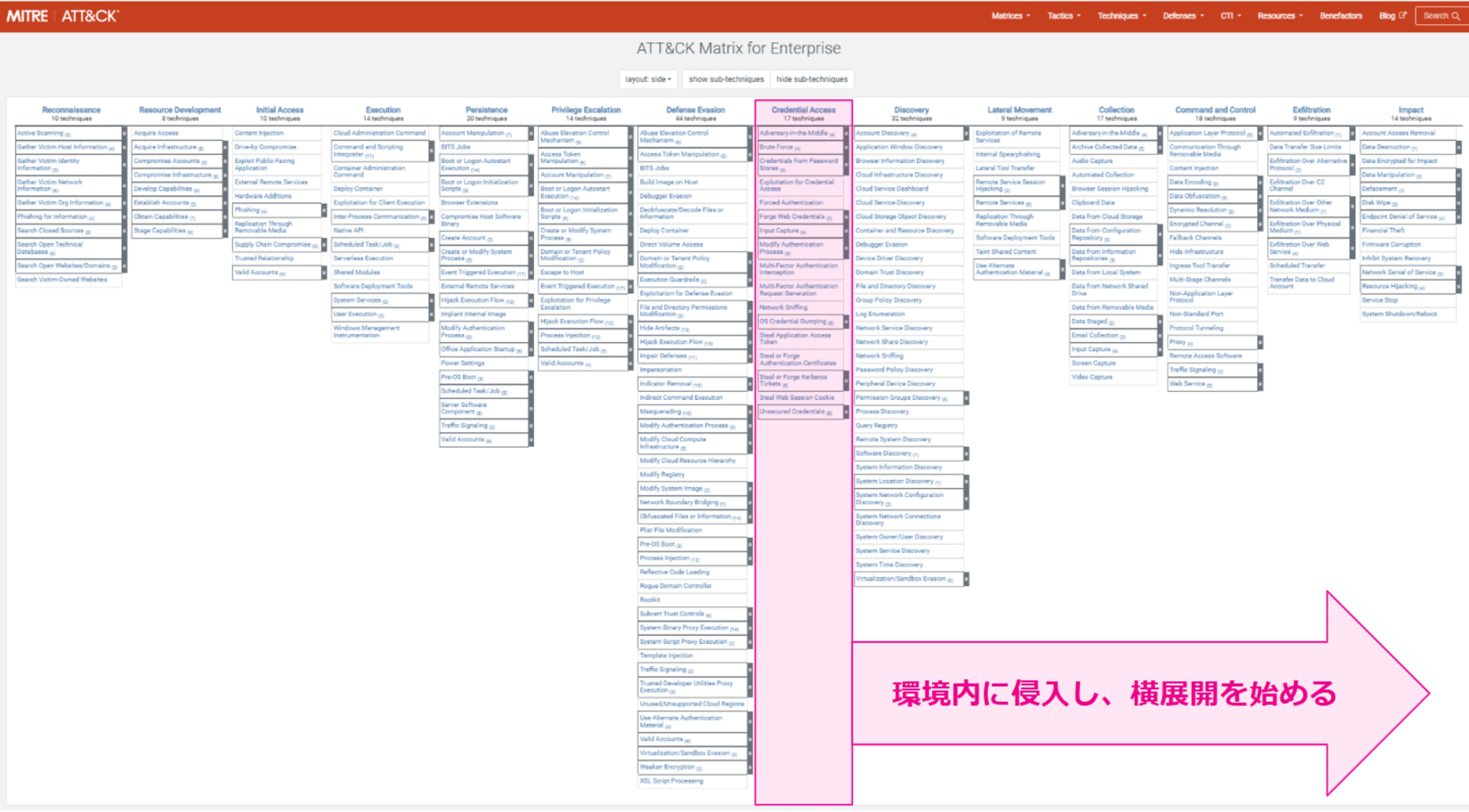Viewport: 1469px width, 812px height.
Task: Open Search Victim-Owned Websites technique
Action: coord(62,280)
